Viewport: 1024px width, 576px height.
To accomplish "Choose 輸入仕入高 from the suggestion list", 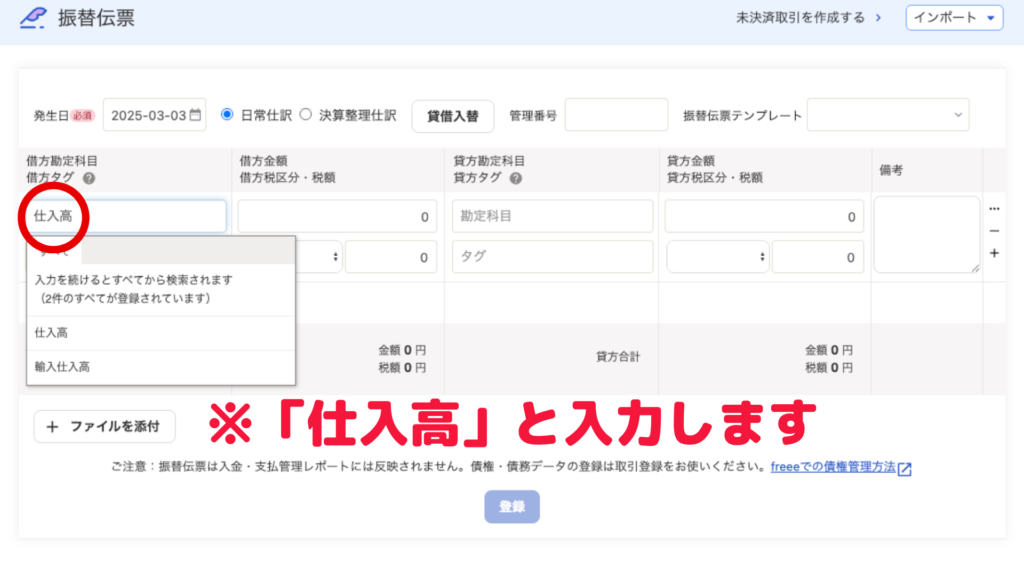I will [x=62, y=367].
